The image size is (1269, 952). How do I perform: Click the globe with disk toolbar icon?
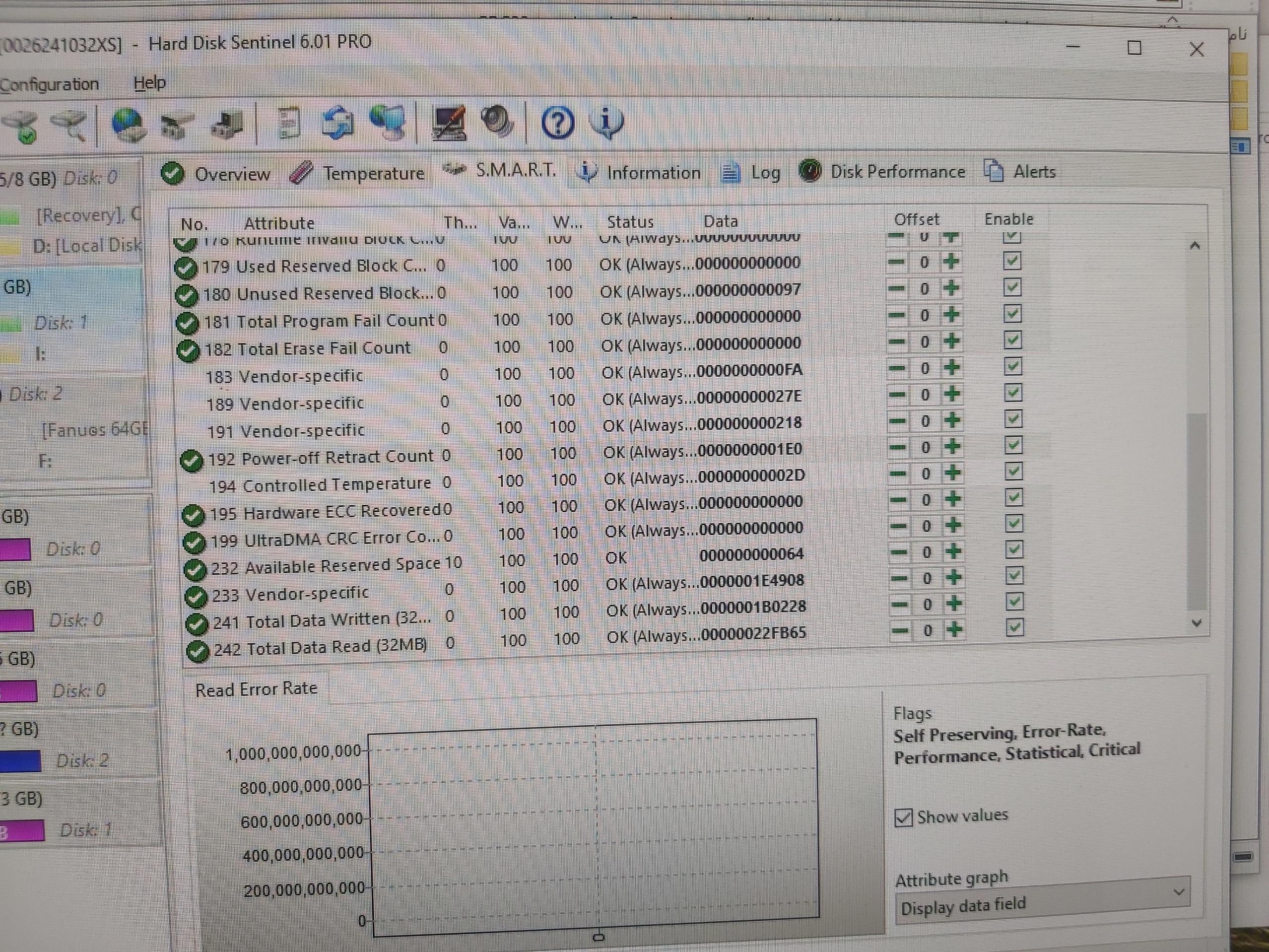129,125
